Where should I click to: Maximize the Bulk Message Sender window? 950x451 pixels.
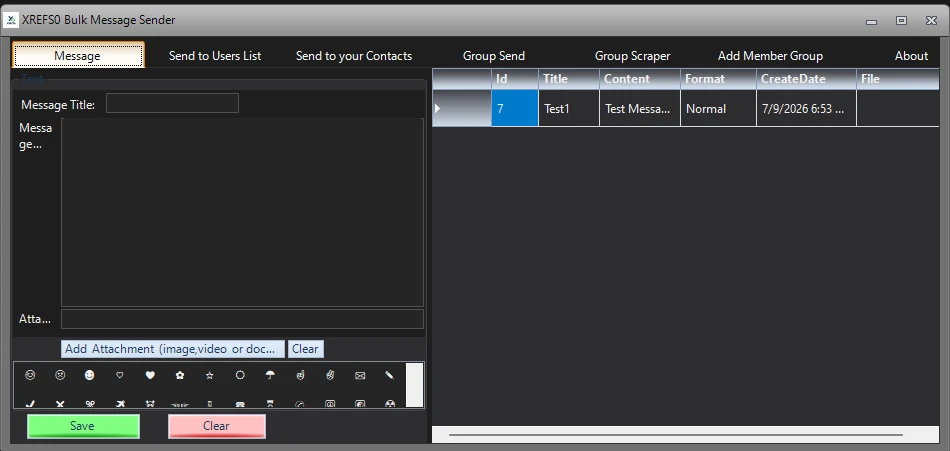coord(901,21)
